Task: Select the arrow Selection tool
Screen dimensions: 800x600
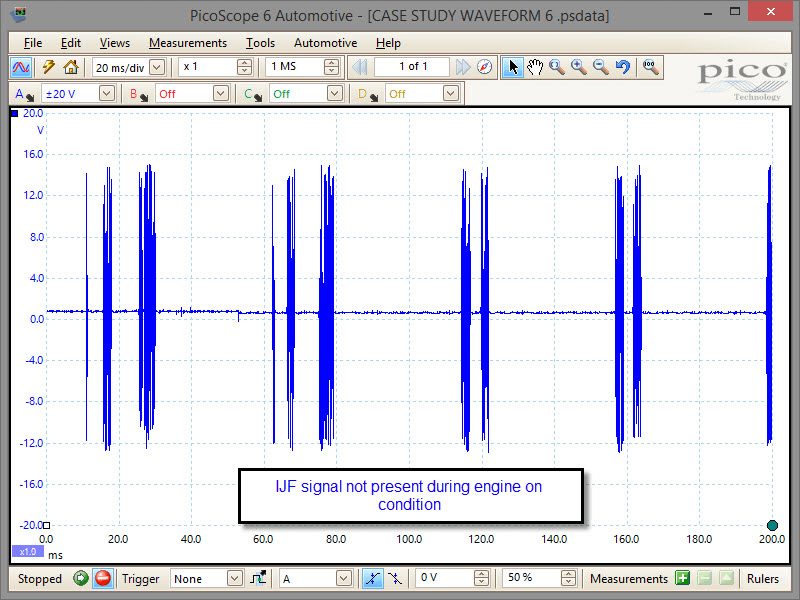Action: 513,67
